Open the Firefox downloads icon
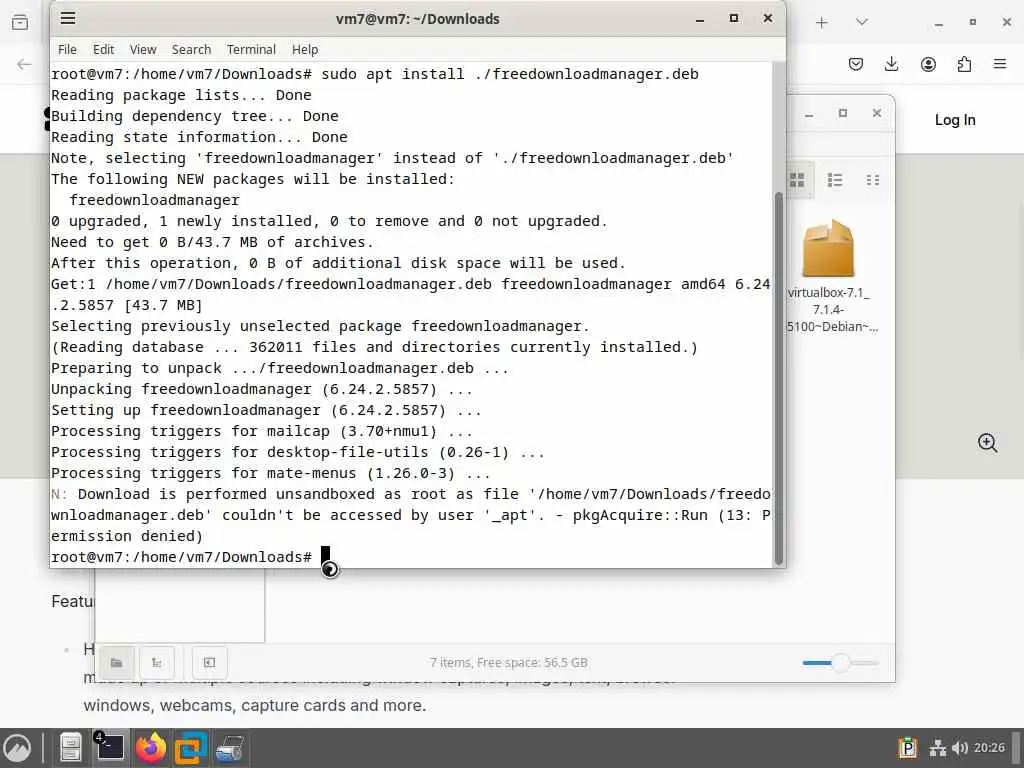This screenshot has height=768, width=1024. (891, 64)
